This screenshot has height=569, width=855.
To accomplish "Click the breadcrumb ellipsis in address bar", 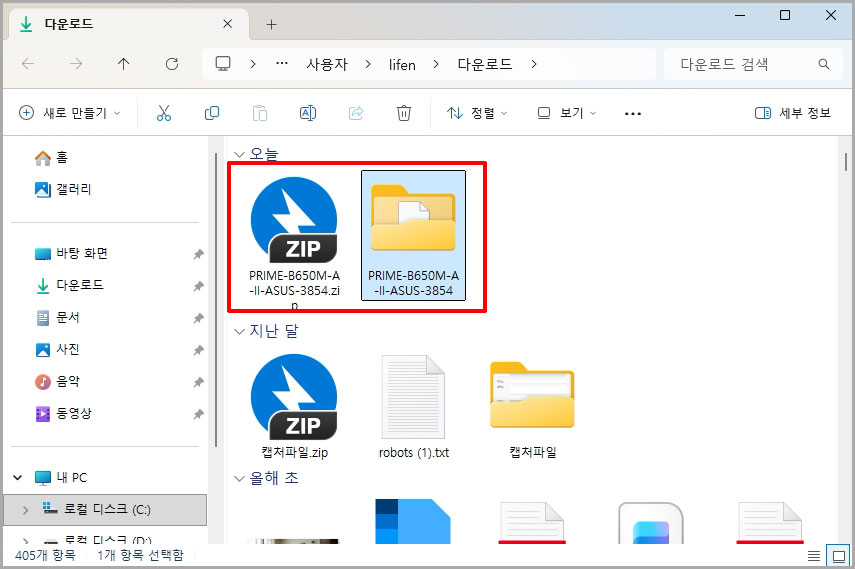I will click(x=282, y=64).
